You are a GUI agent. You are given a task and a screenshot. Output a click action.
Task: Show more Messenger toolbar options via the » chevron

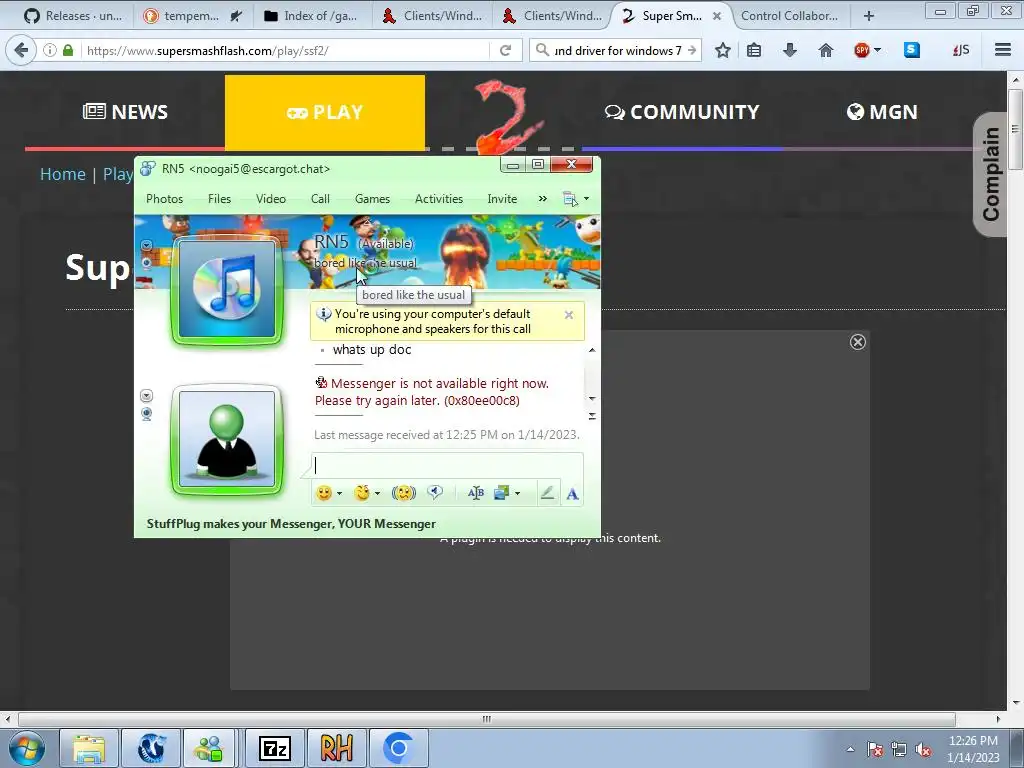(x=542, y=199)
